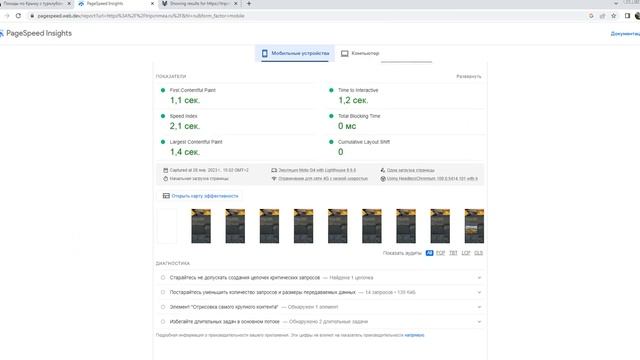Open the browser side panel icon
The image size is (640, 360).
(x=627, y=16)
